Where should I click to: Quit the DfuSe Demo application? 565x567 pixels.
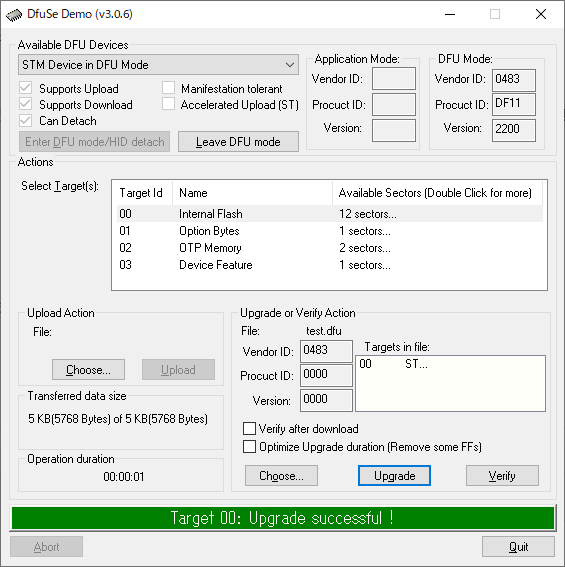coord(518,546)
